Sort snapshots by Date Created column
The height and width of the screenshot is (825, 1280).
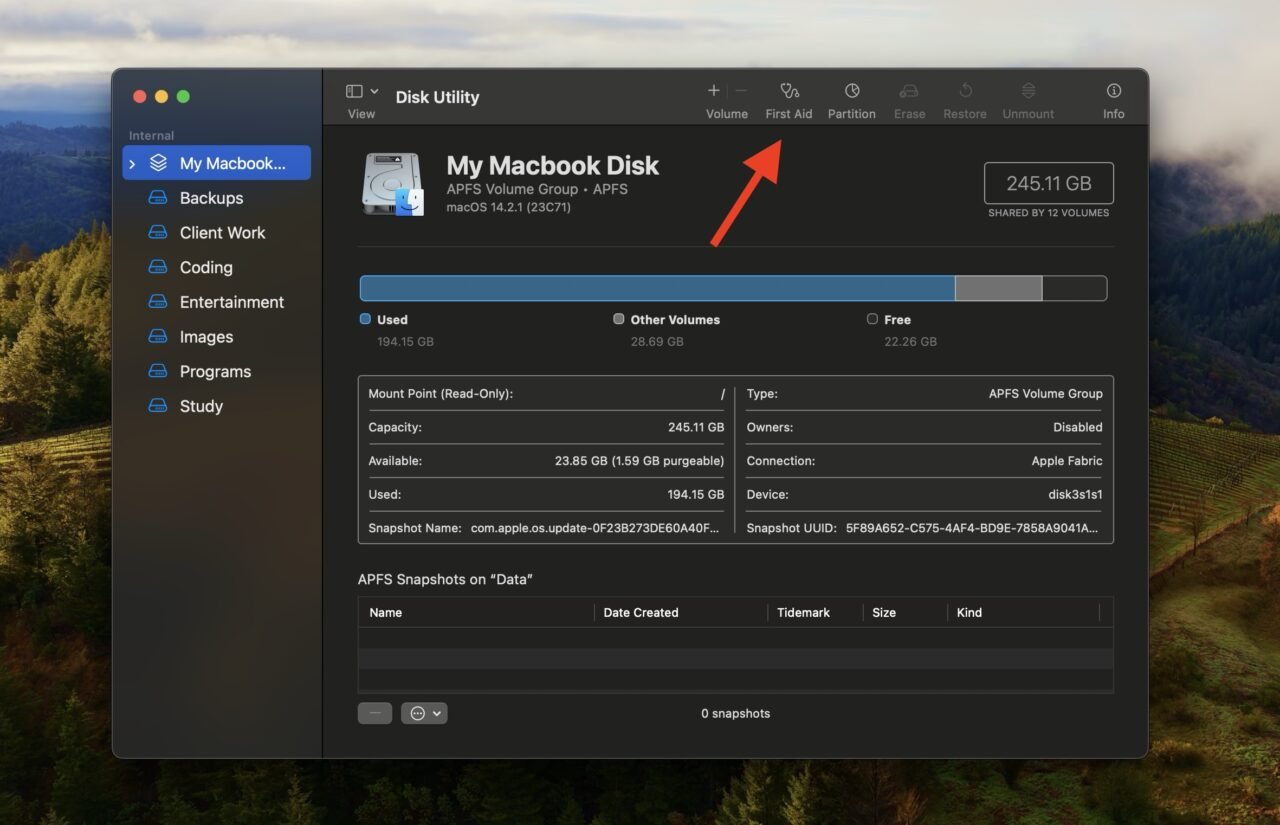(641, 613)
